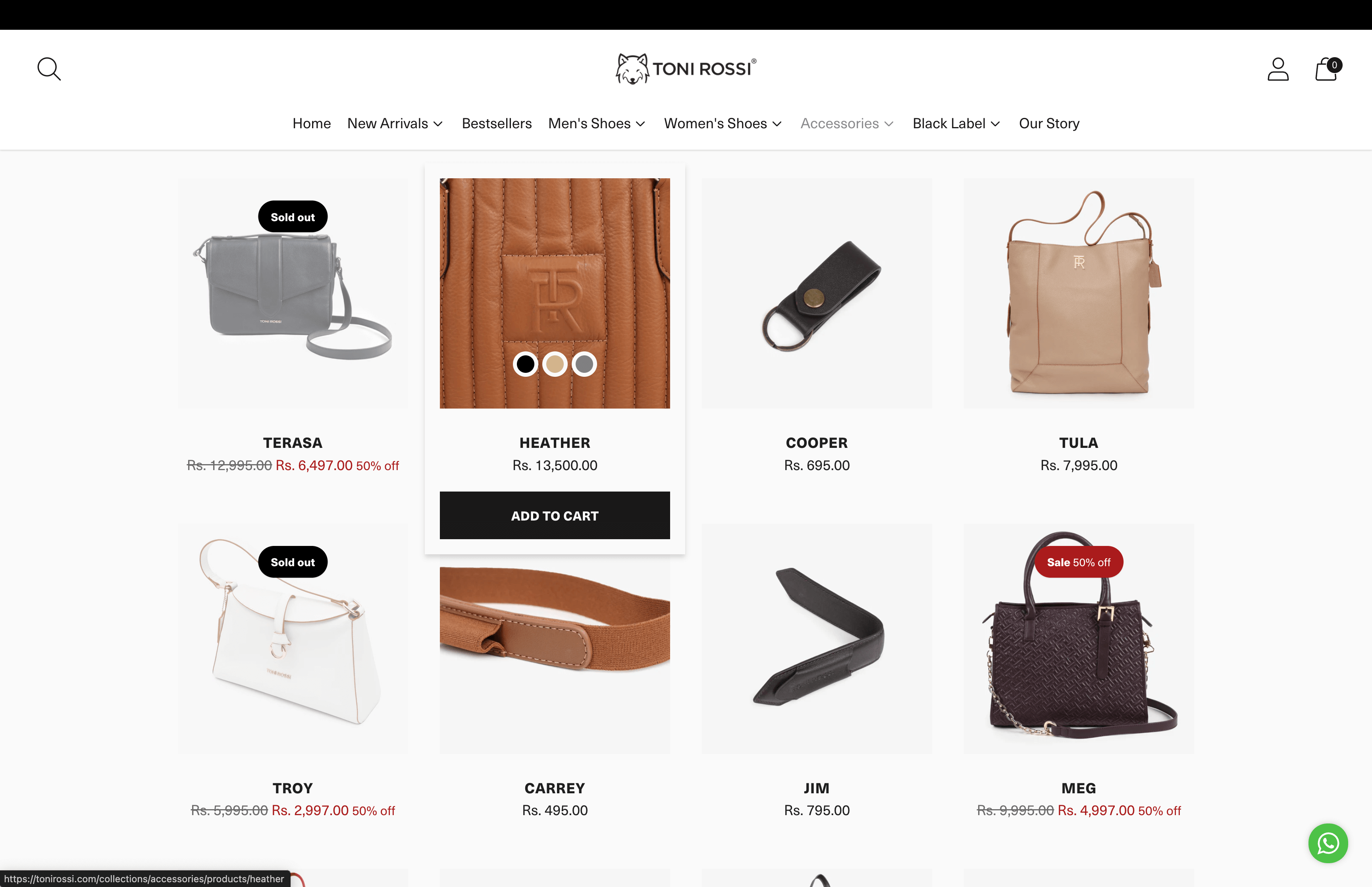The height and width of the screenshot is (887, 1372).
Task: Go to the Bestsellers menu item
Action: pyautogui.click(x=496, y=123)
